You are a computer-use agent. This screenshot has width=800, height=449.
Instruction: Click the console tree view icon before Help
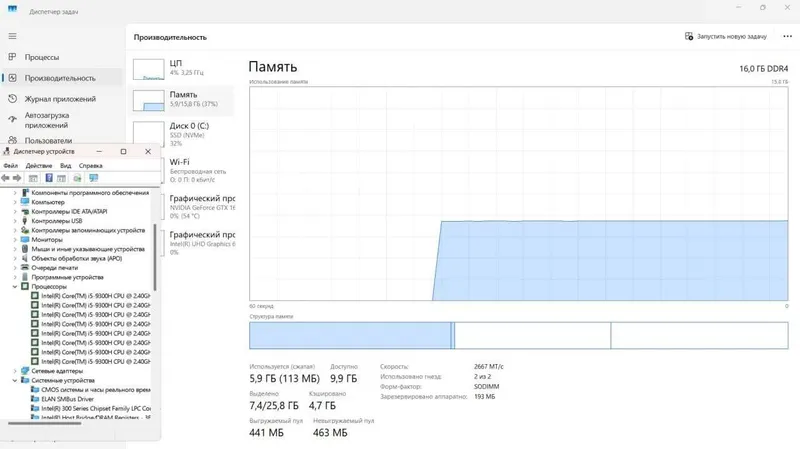click(x=33, y=178)
